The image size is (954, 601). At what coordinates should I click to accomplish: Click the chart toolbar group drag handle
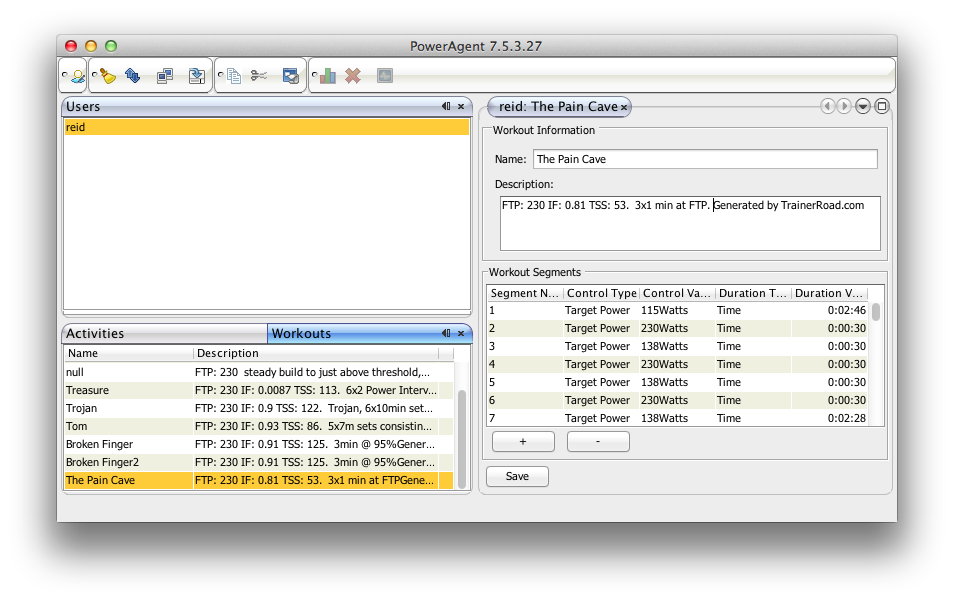pos(314,75)
